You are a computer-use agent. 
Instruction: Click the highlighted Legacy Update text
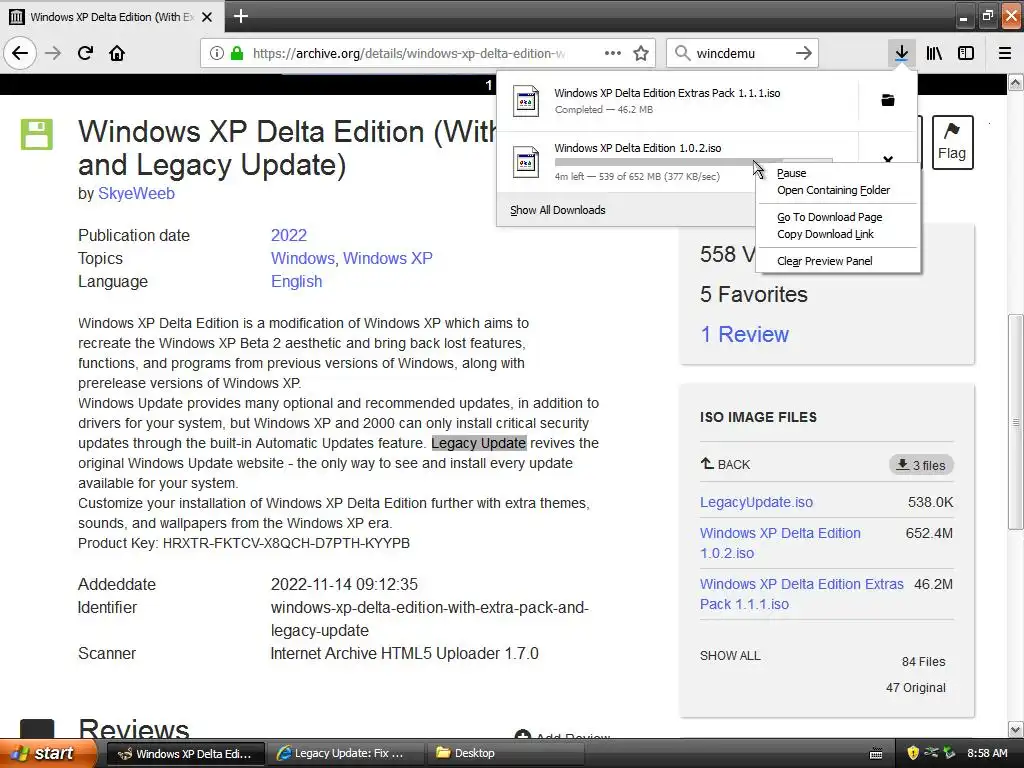(479, 443)
